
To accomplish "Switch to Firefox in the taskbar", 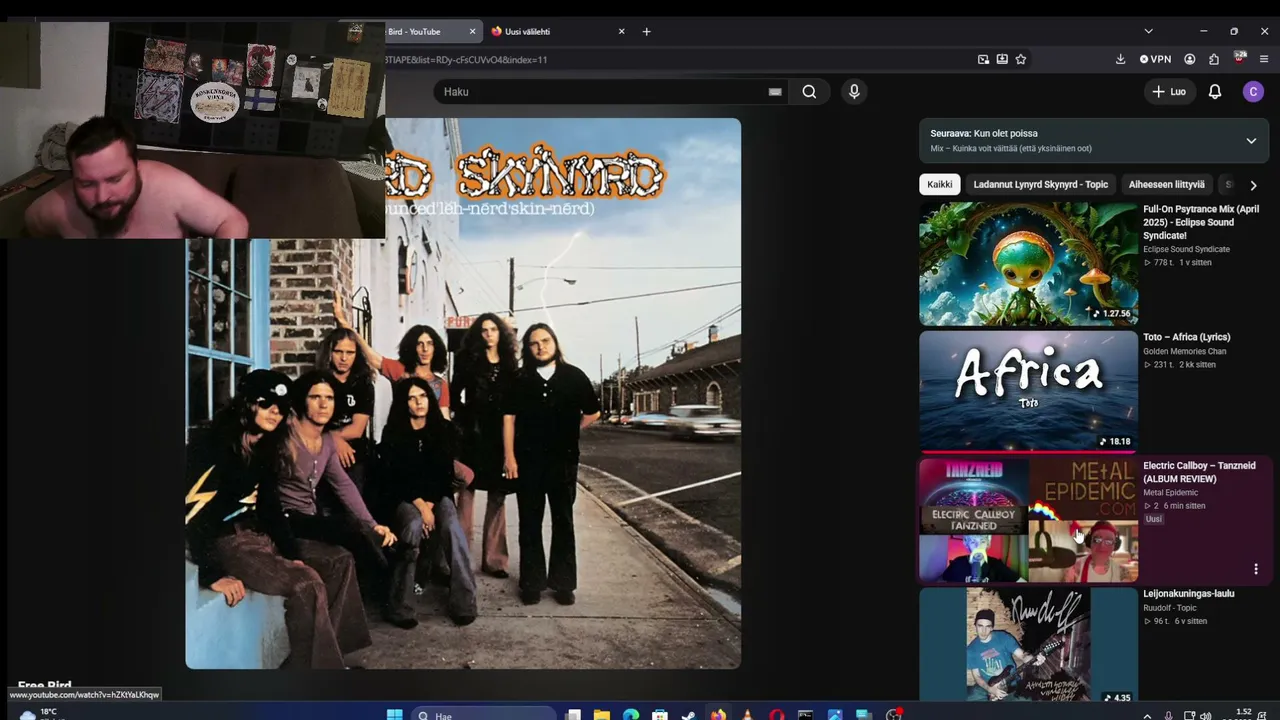I will coord(718,715).
